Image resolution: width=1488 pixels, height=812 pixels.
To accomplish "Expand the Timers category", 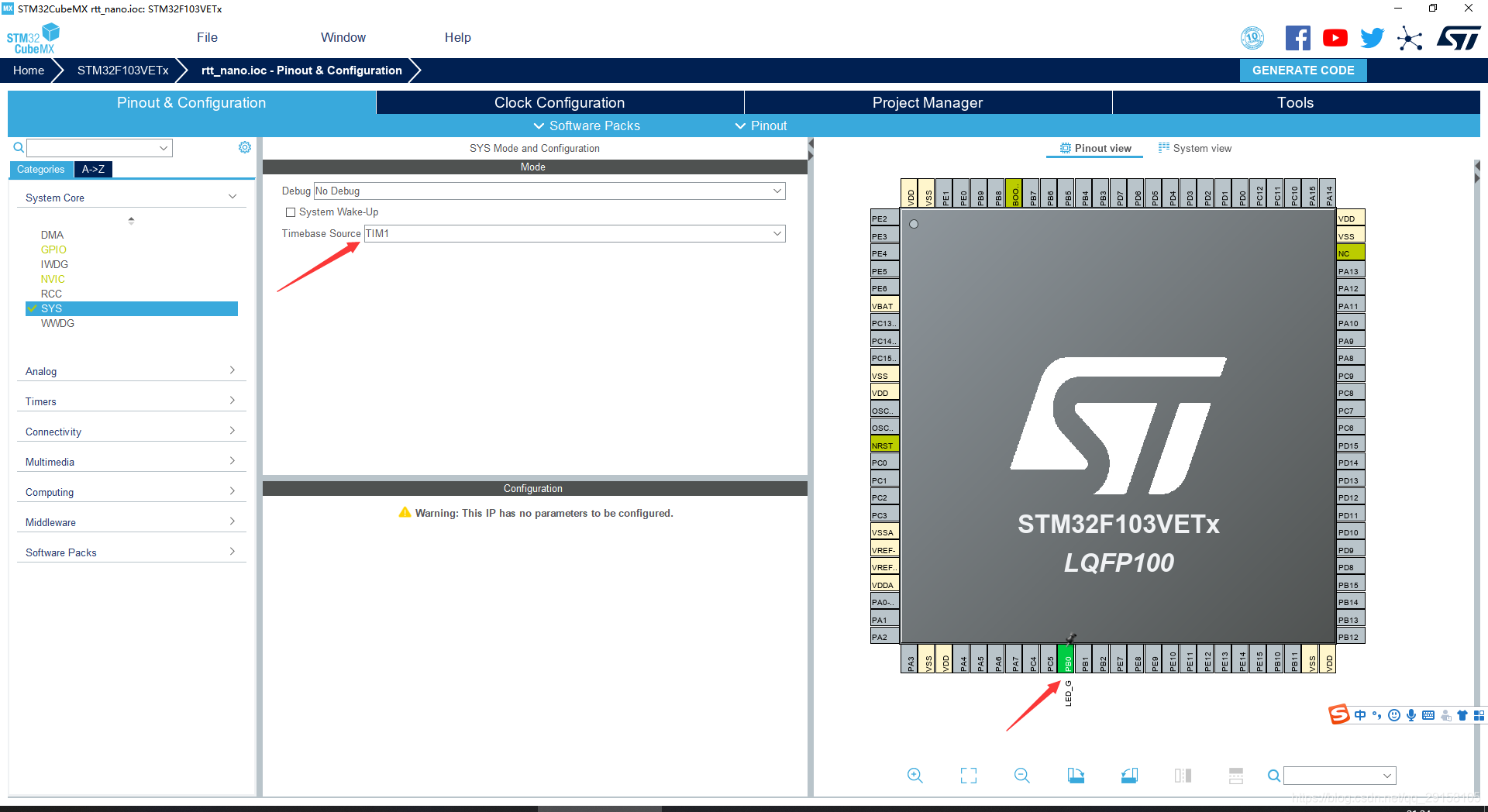I will (x=131, y=401).
